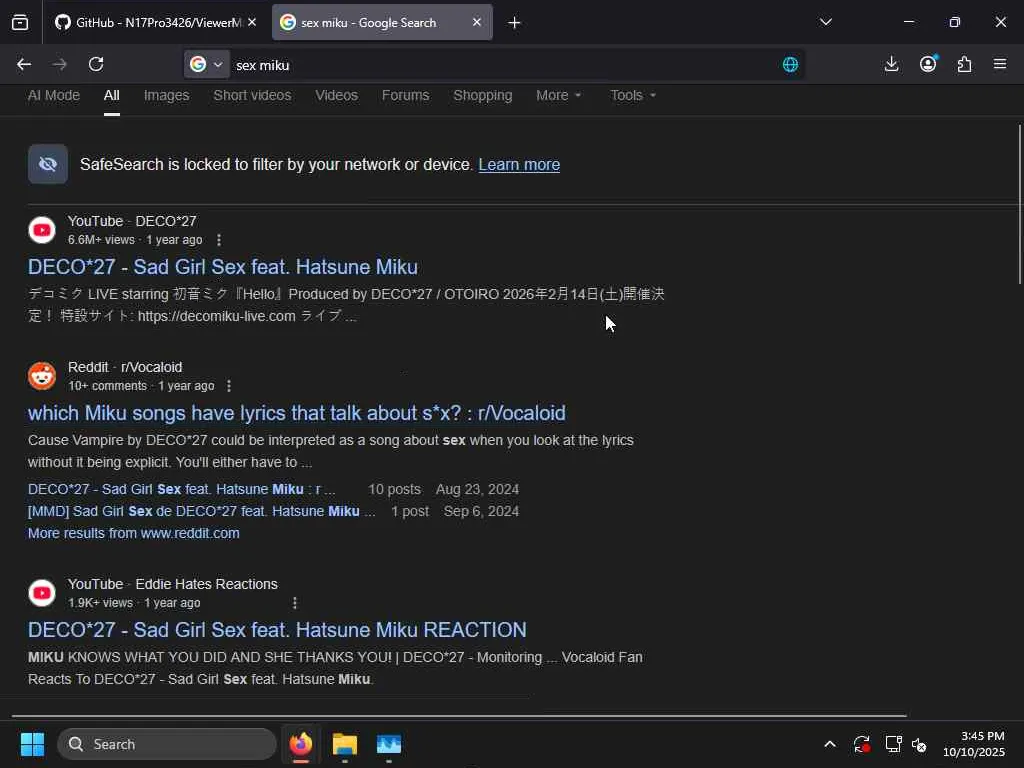Viewport: 1024px width, 768px height.
Task: Show hidden system tray icons
Action: [829, 744]
